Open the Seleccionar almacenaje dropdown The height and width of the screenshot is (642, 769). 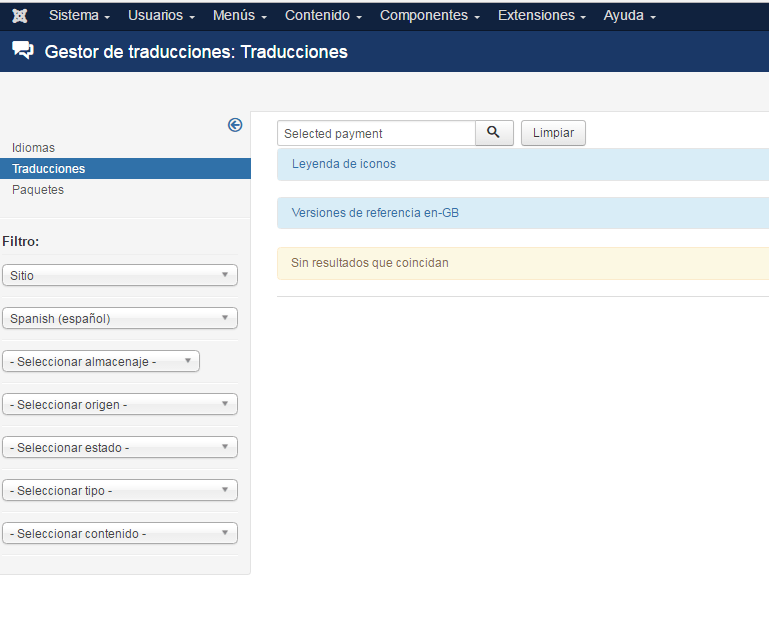pos(101,361)
